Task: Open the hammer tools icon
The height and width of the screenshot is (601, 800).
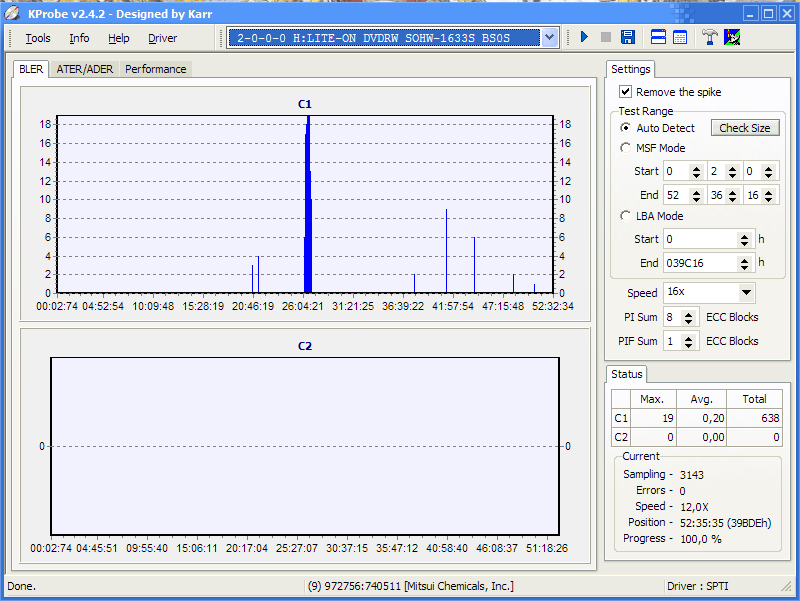Action: 710,38
